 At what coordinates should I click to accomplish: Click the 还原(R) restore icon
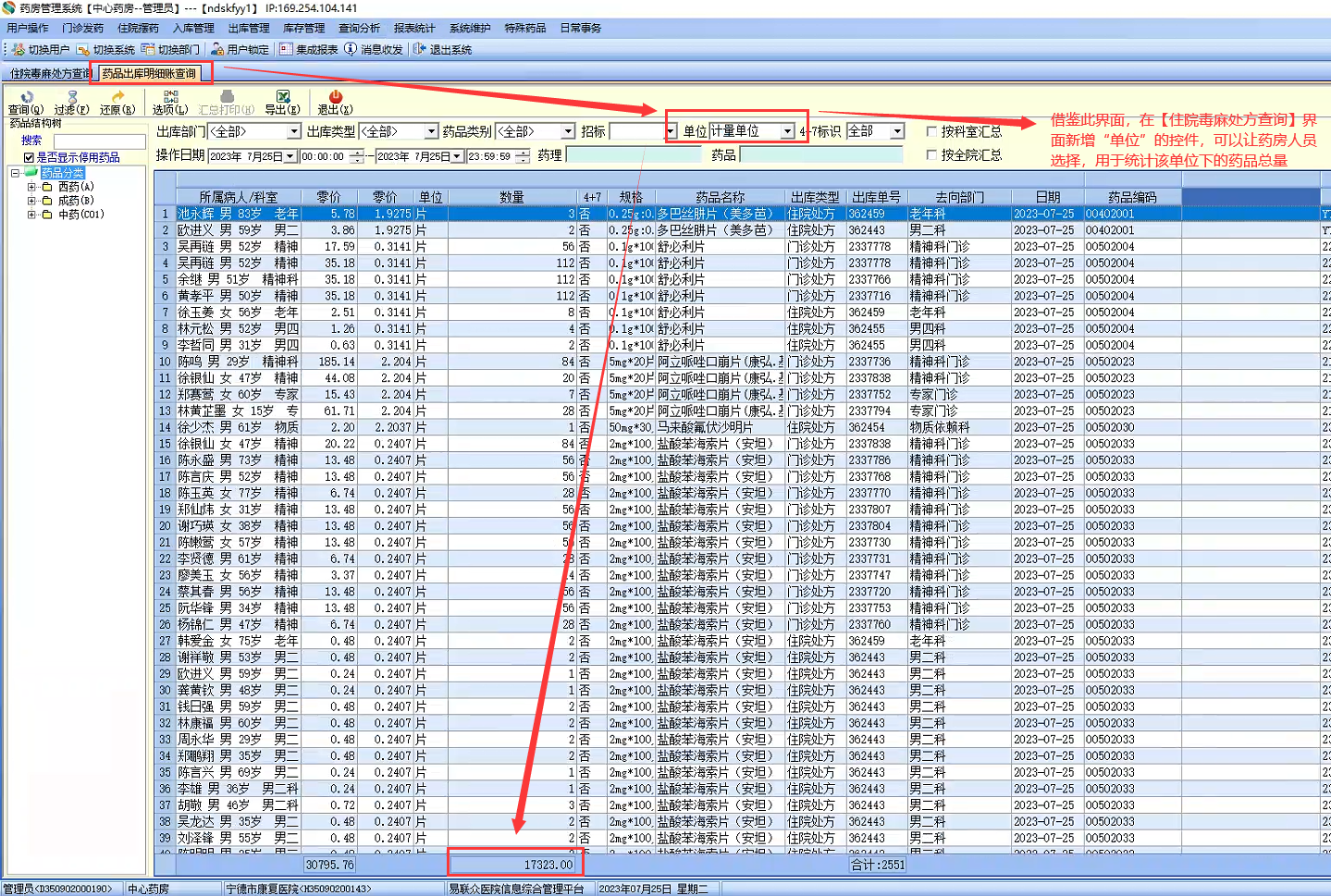pyautogui.click(x=117, y=97)
